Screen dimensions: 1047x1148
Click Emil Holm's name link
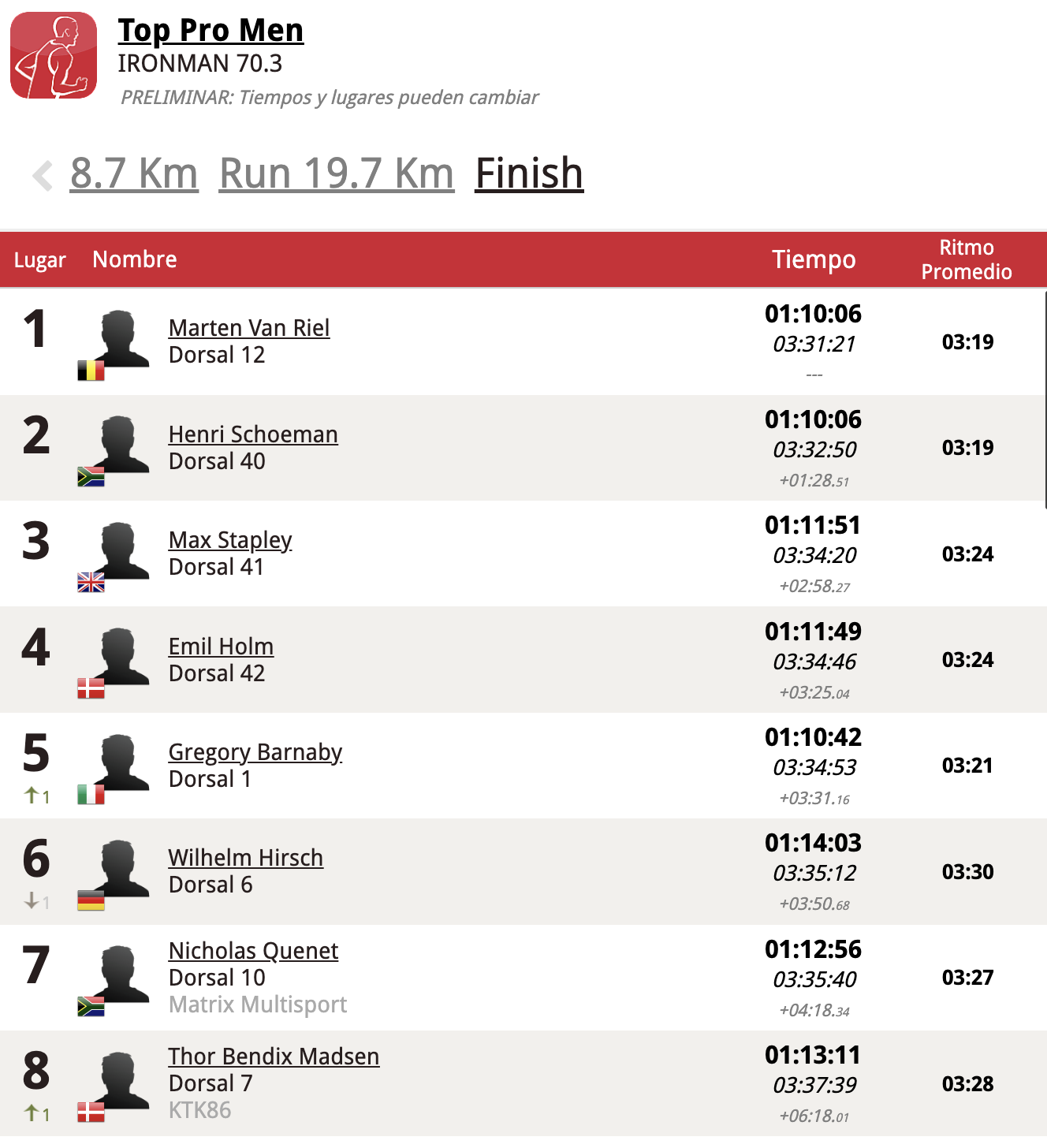[221, 647]
